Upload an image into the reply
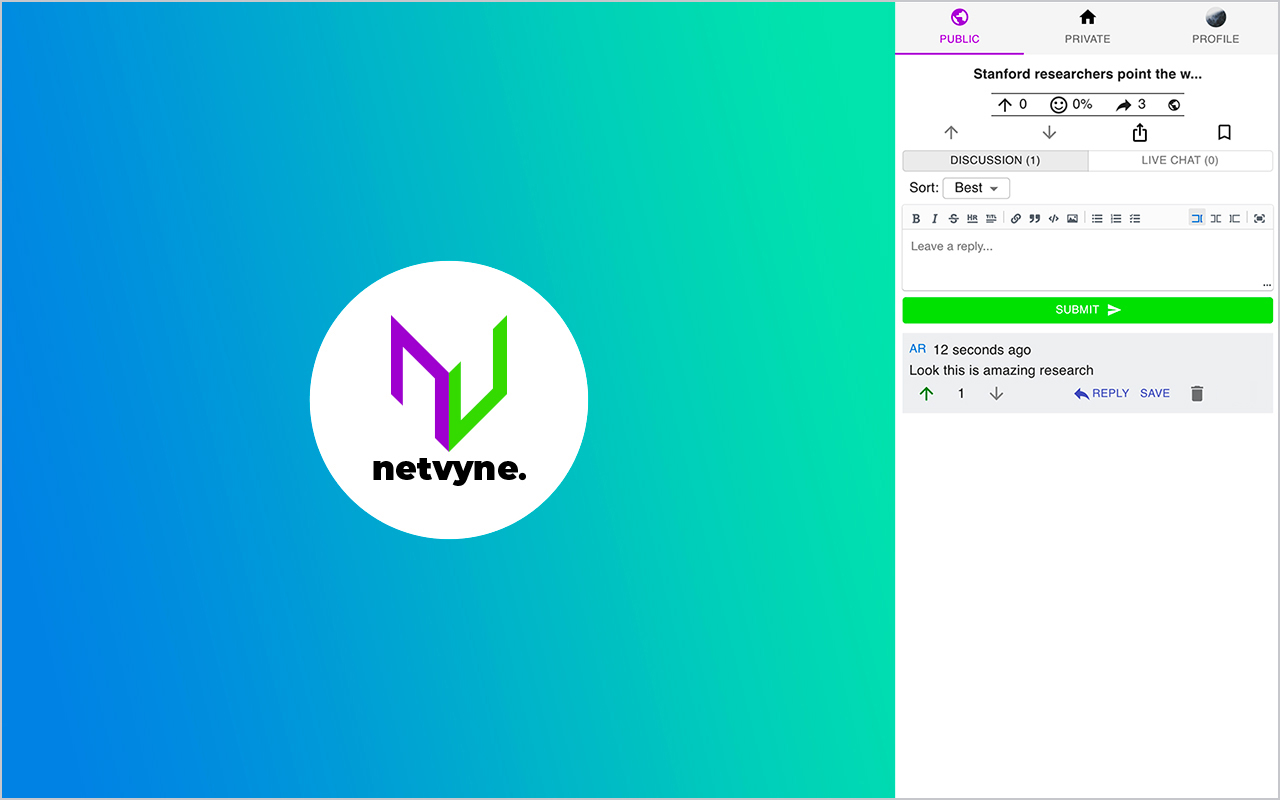This screenshot has width=1280, height=800. (1072, 218)
